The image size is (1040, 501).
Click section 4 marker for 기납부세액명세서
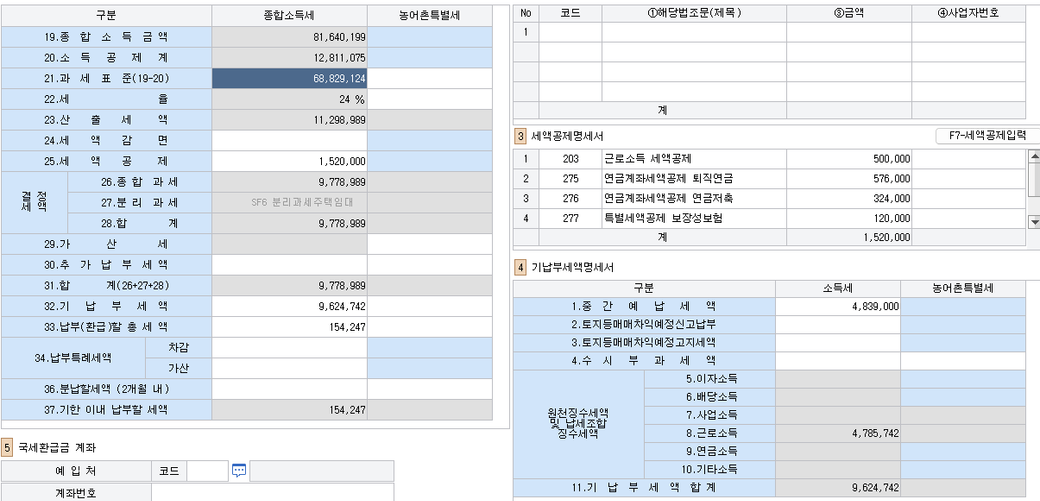pyautogui.click(x=520, y=267)
